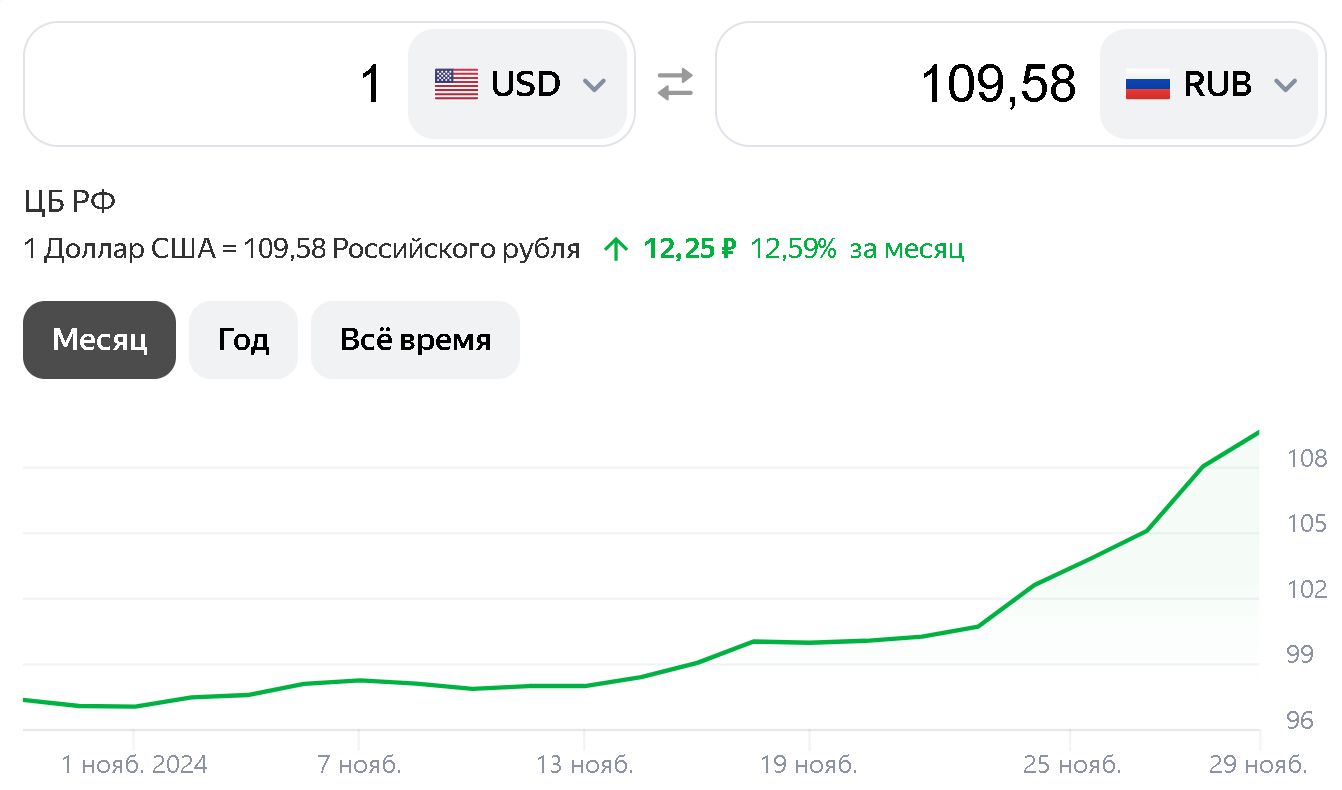Viewport: 1342px width, 790px height.
Task: Switch to the Всё время period
Action: pos(415,340)
